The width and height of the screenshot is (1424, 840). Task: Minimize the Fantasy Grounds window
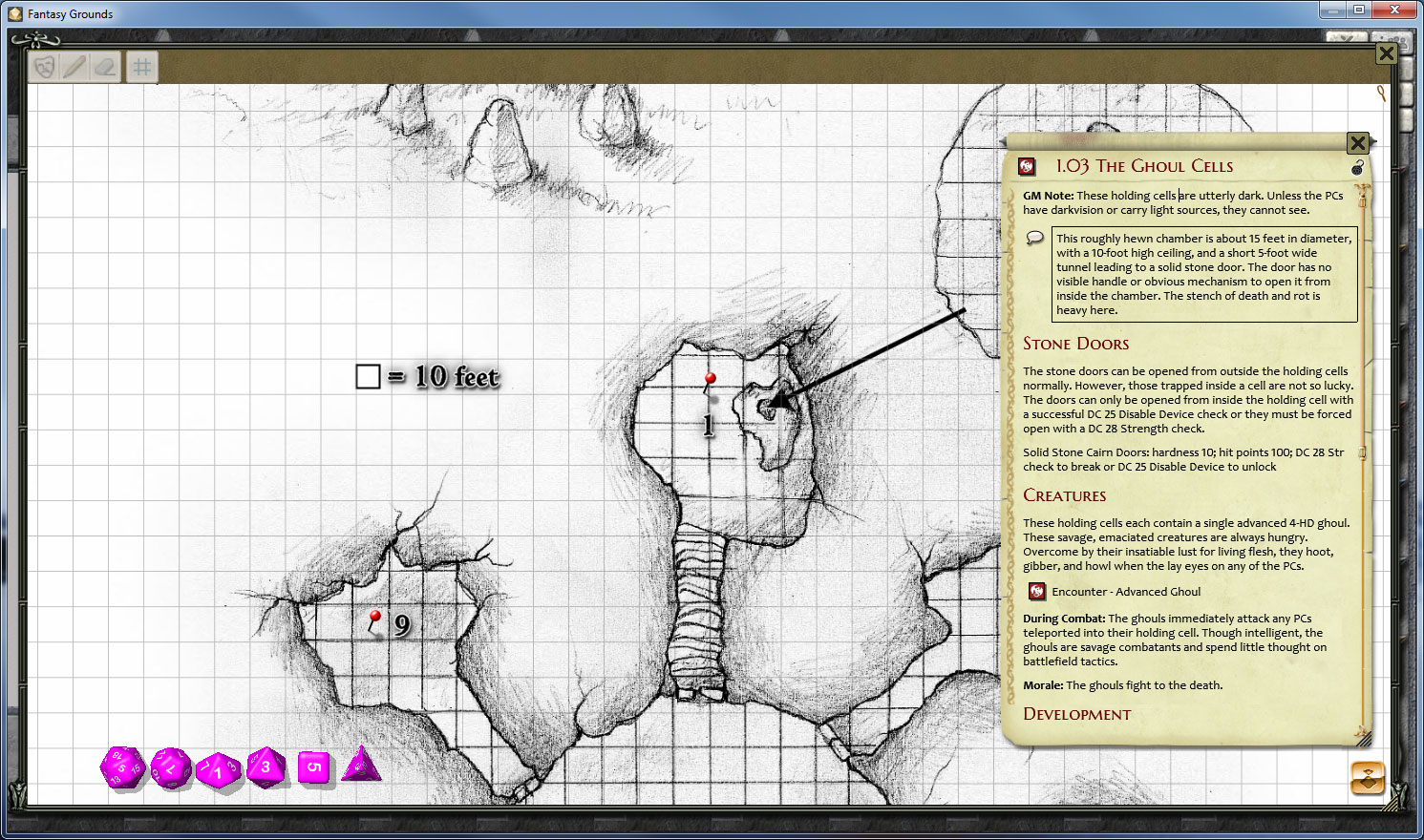(1333, 10)
